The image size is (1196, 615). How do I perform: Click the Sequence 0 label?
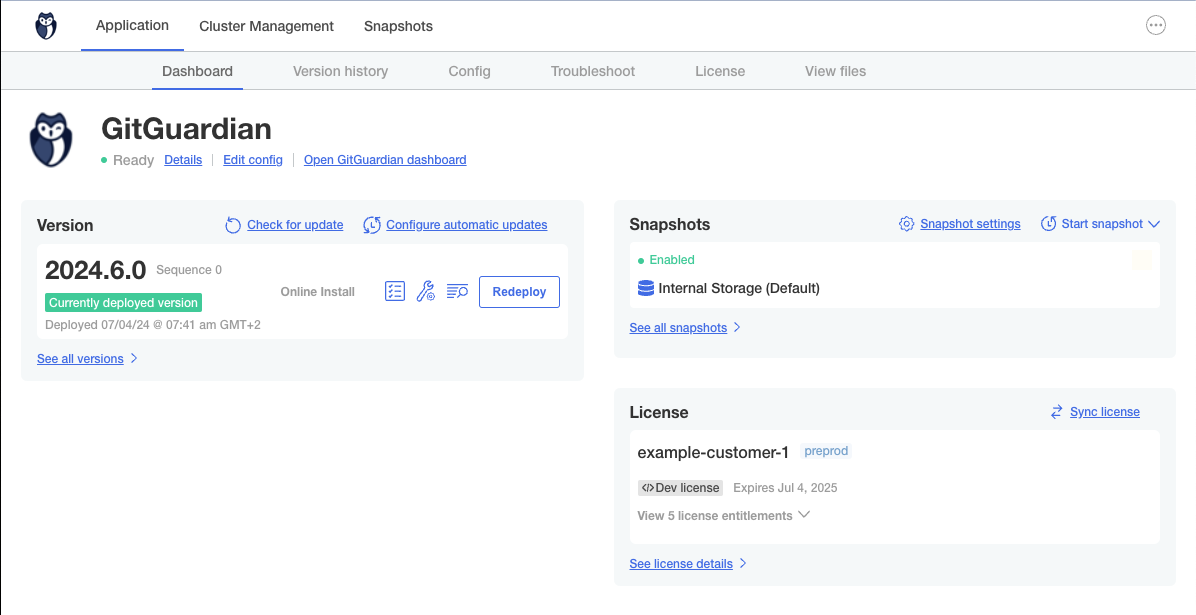click(189, 270)
